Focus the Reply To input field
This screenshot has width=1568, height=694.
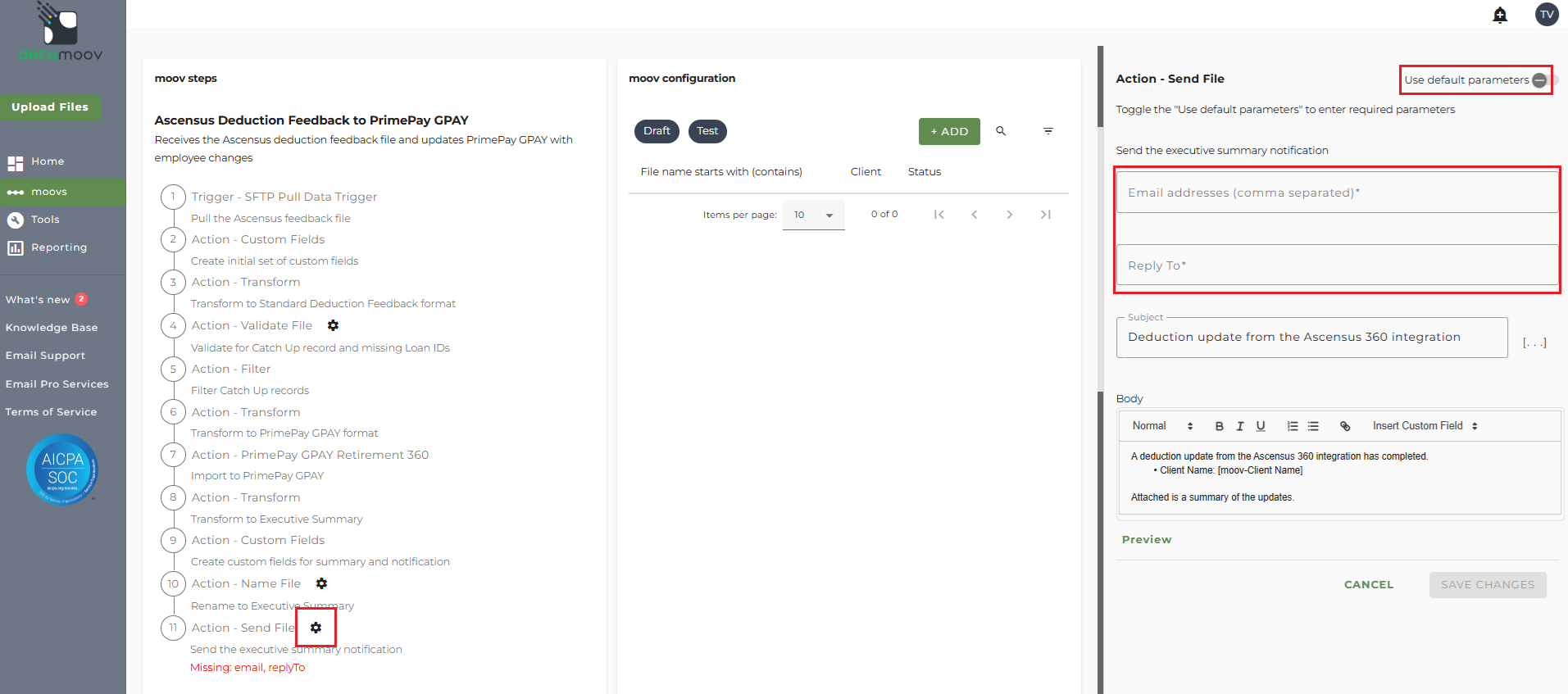(x=1337, y=265)
